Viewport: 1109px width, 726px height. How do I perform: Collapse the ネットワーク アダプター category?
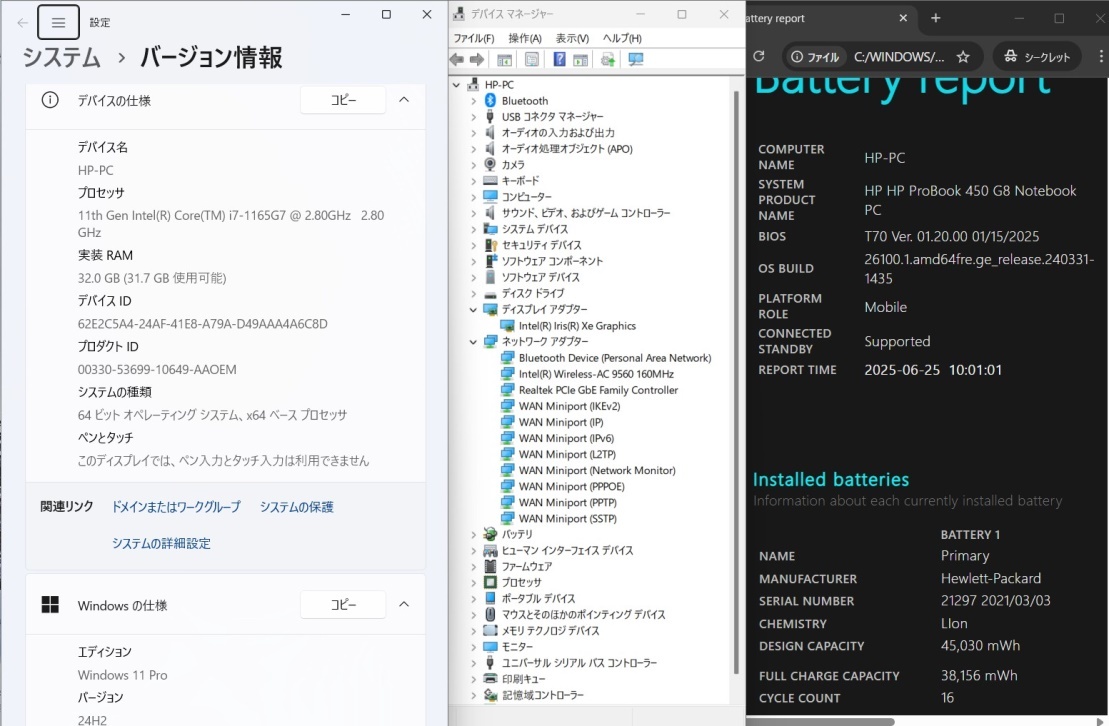coord(473,342)
